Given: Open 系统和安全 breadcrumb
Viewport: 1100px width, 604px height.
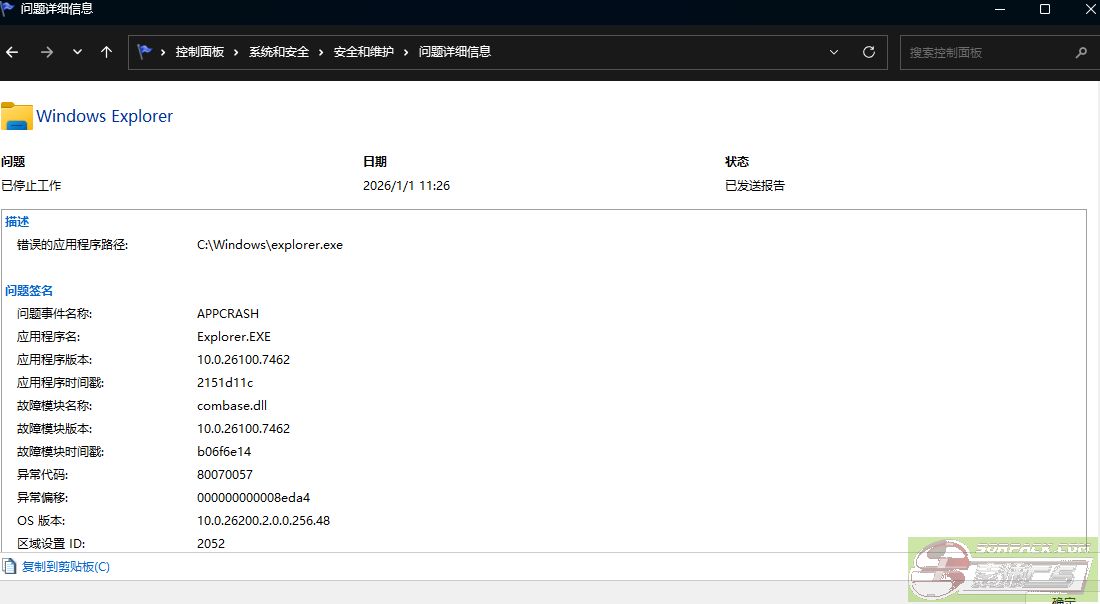Looking at the screenshot, I should (279, 52).
